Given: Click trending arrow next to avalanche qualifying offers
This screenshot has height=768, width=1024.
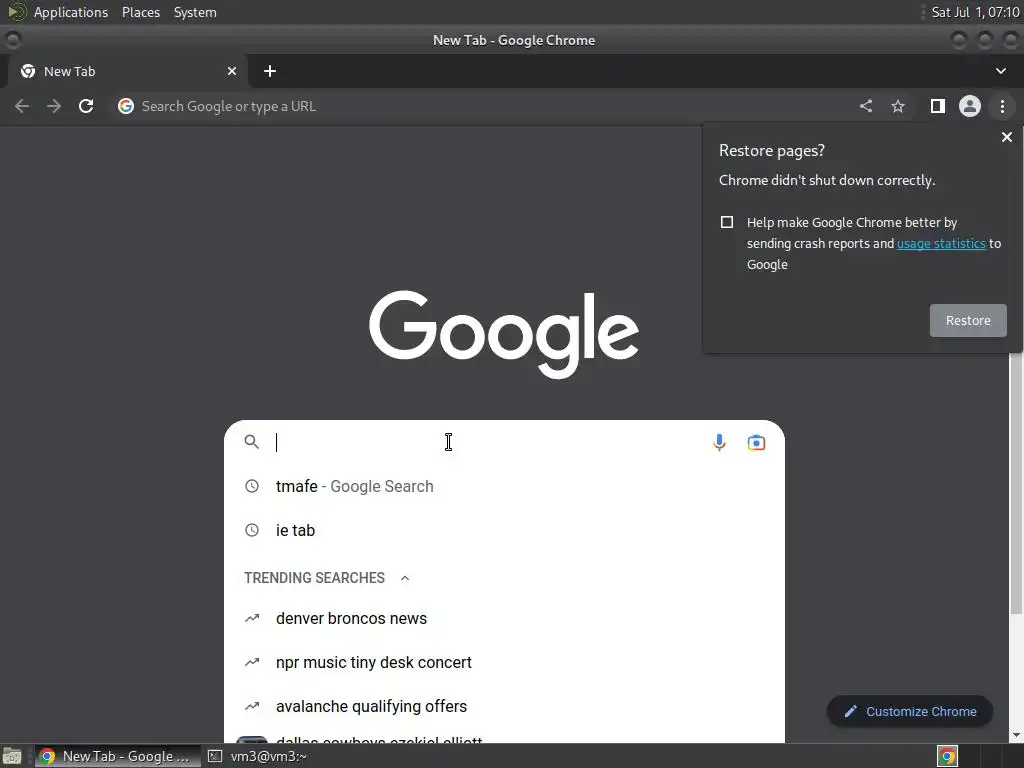Looking at the screenshot, I should (x=252, y=706).
